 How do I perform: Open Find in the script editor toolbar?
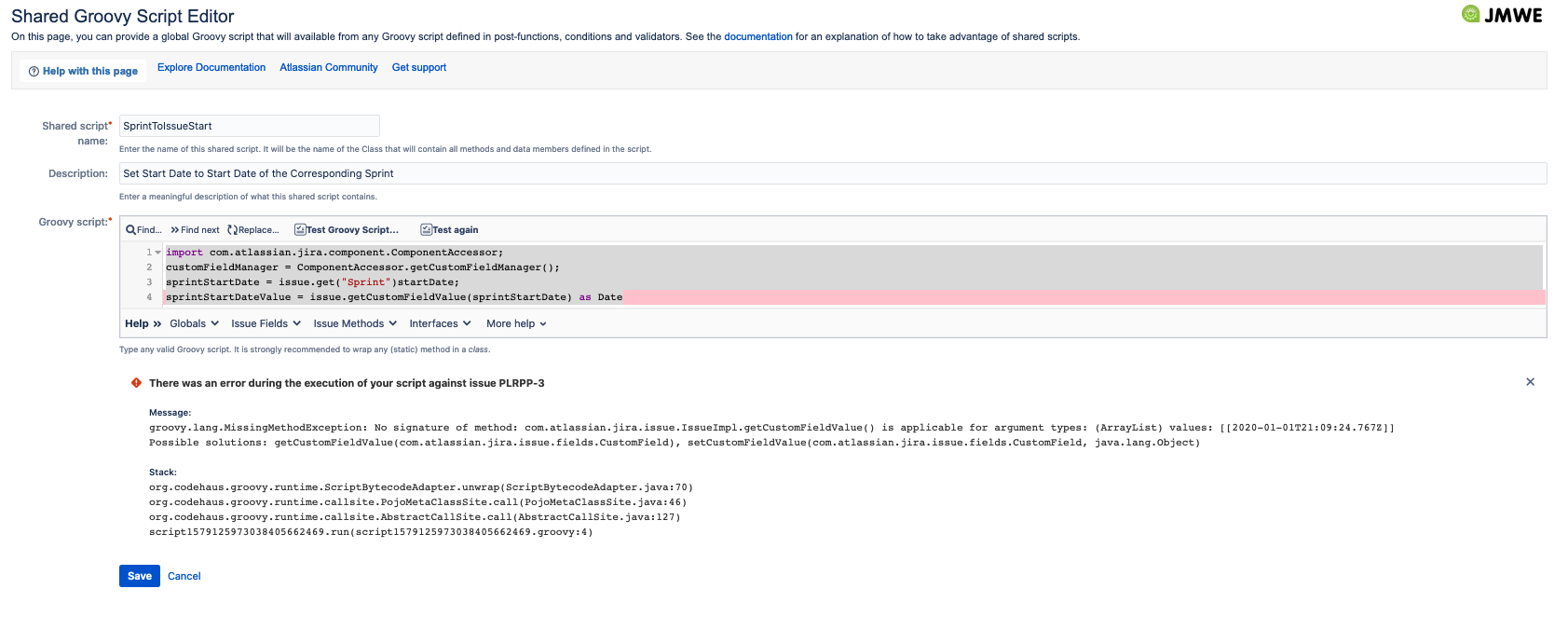click(x=143, y=230)
